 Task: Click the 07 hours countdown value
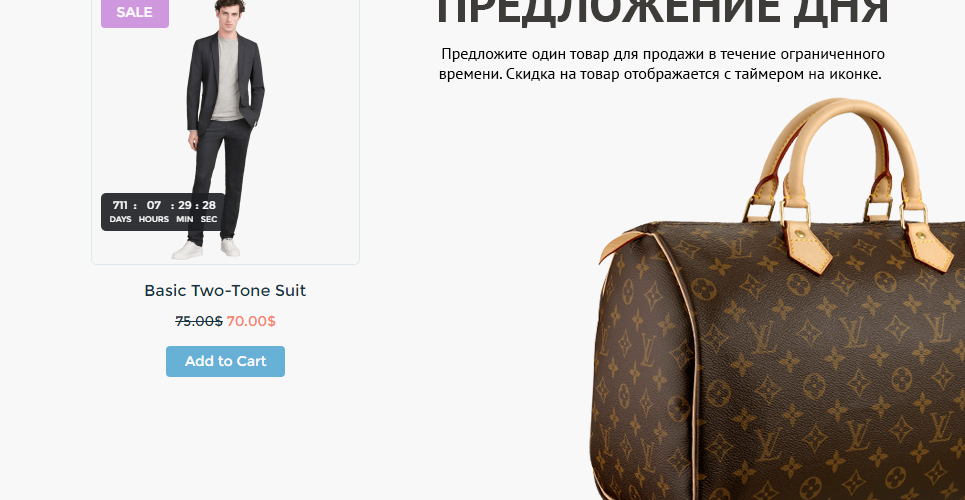[154, 206]
